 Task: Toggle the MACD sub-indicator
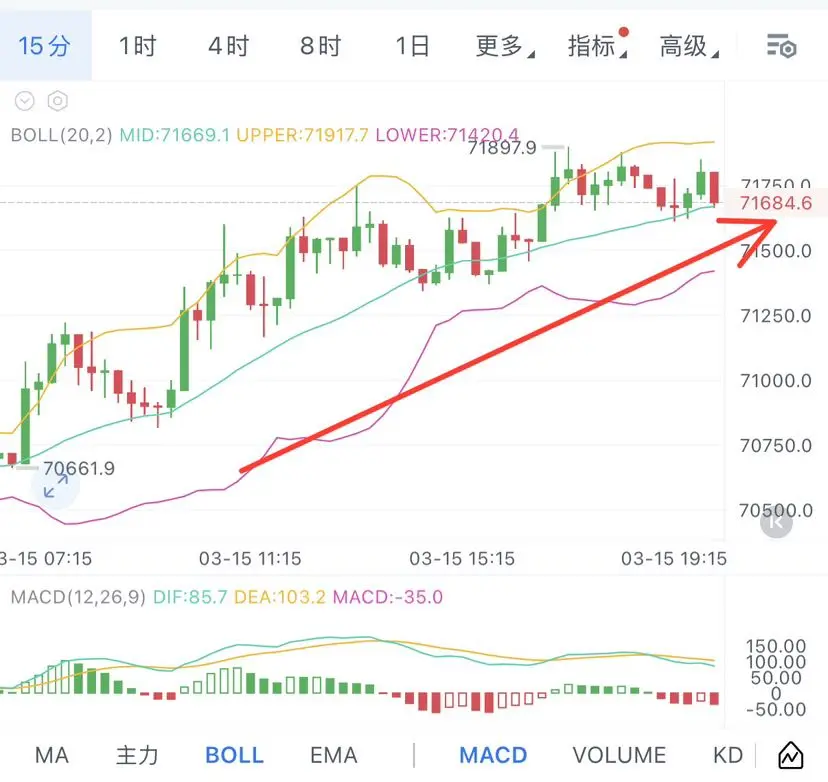(x=493, y=755)
